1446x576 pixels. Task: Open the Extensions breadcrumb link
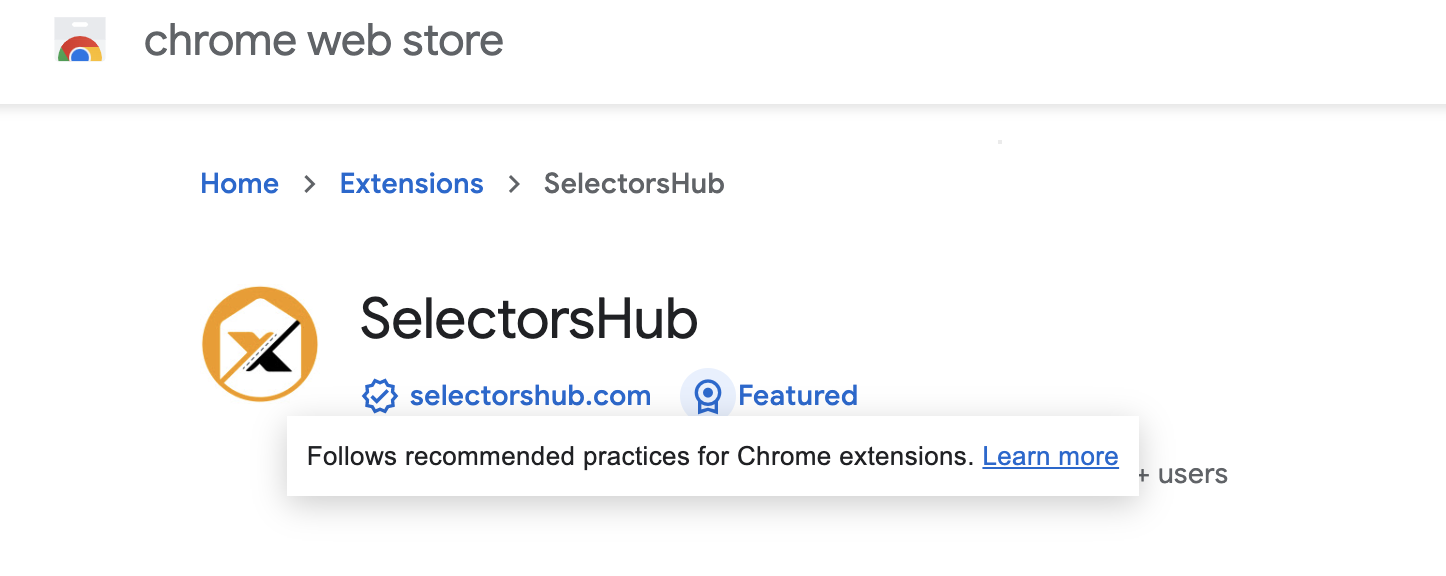click(412, 184)
